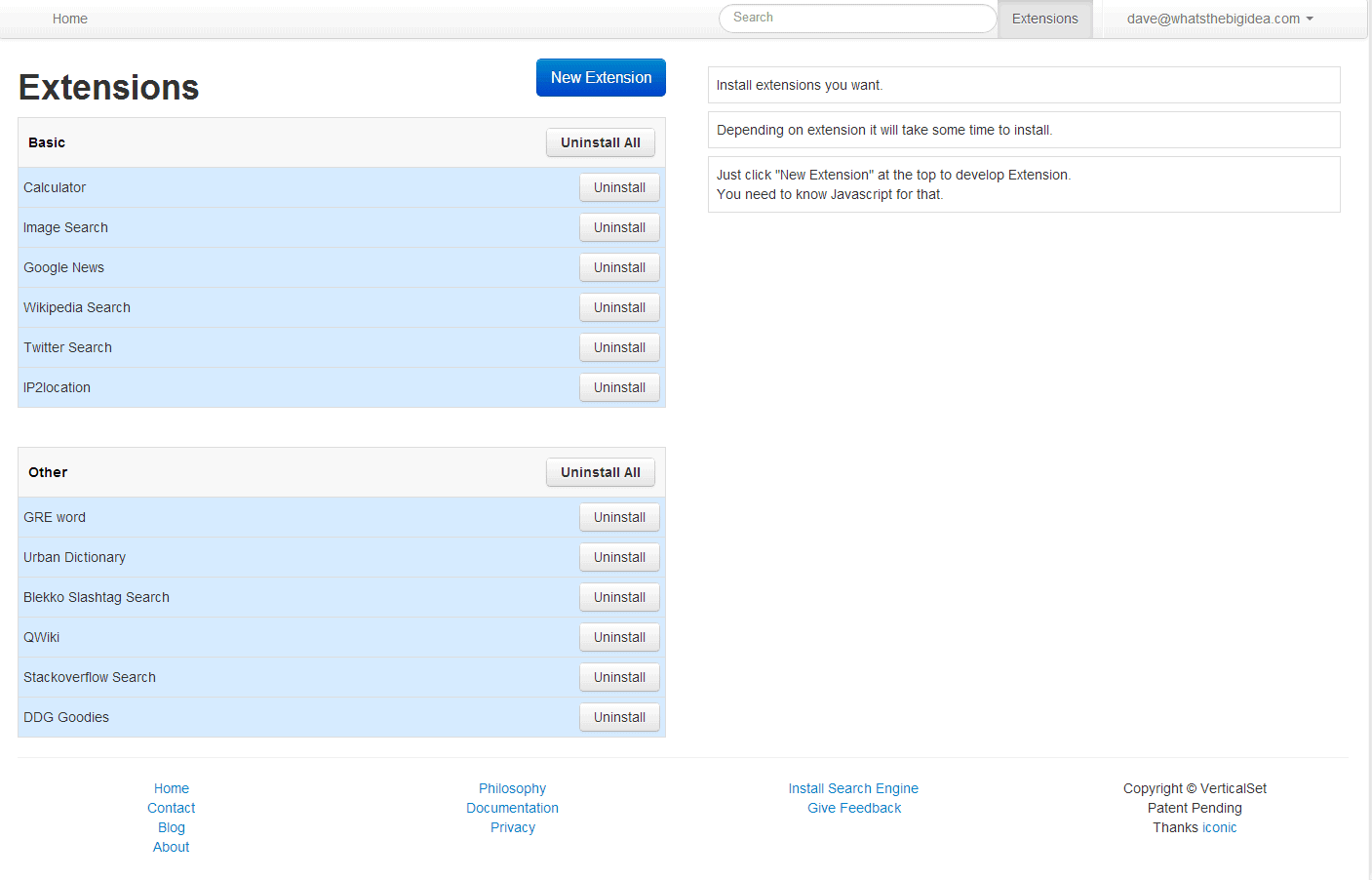Image resolution: width=1372 pixels, height=880 pixels.
Task: Uninstall all Basic extensions
Action: [x=601, y=142]
